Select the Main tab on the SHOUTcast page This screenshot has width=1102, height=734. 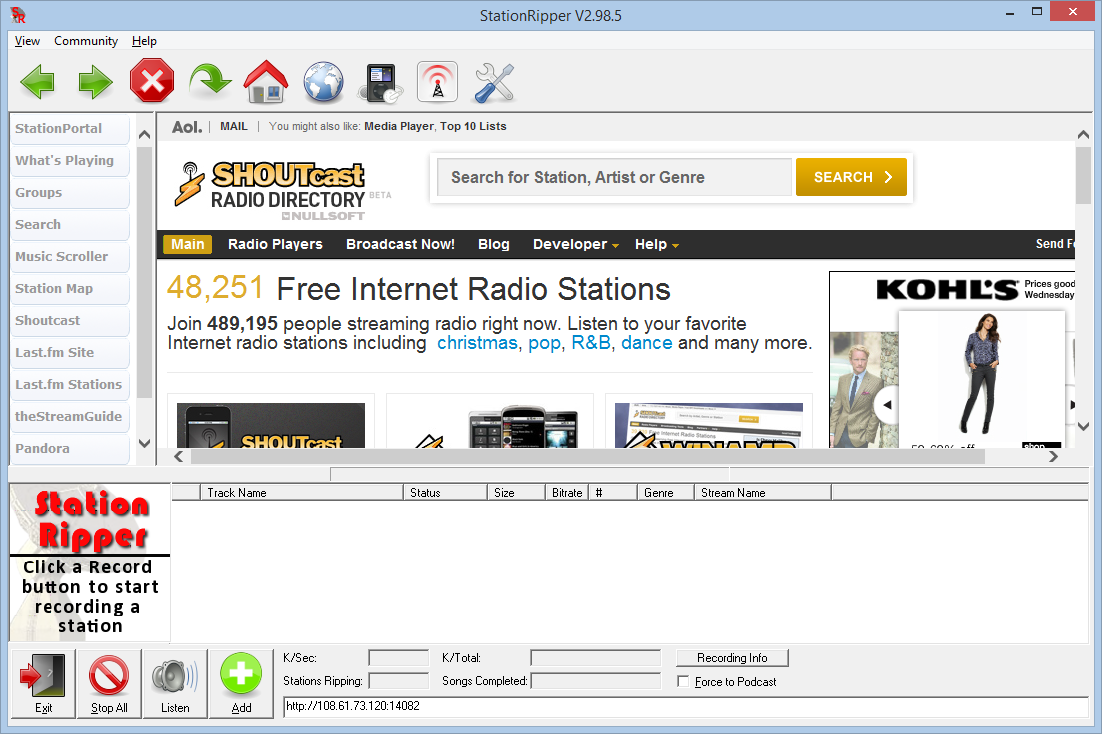188,244
